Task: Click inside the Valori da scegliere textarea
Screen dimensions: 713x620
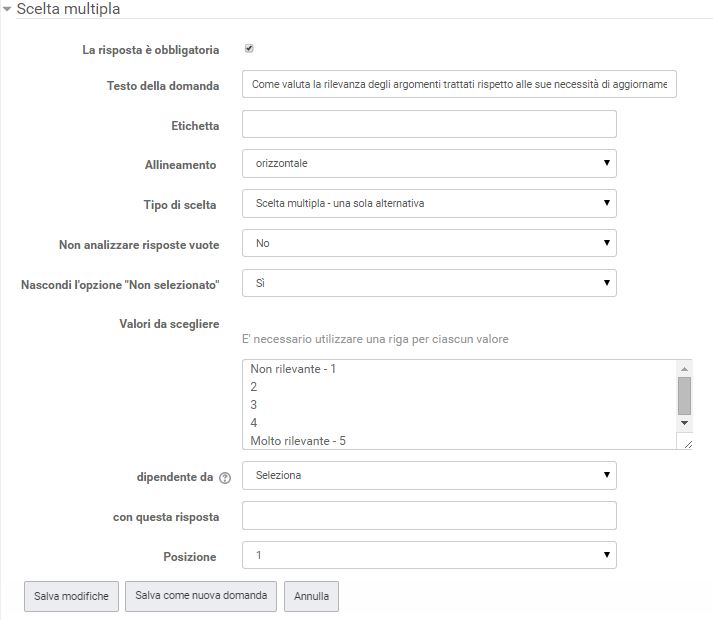Action: tap(459, 404)
